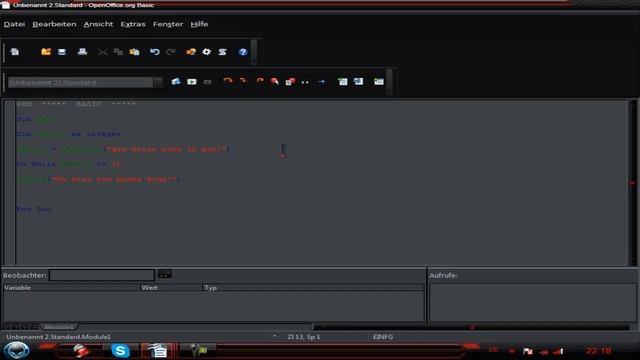Click the New document icon
This screenshot has width=640, height=360.
15,52
